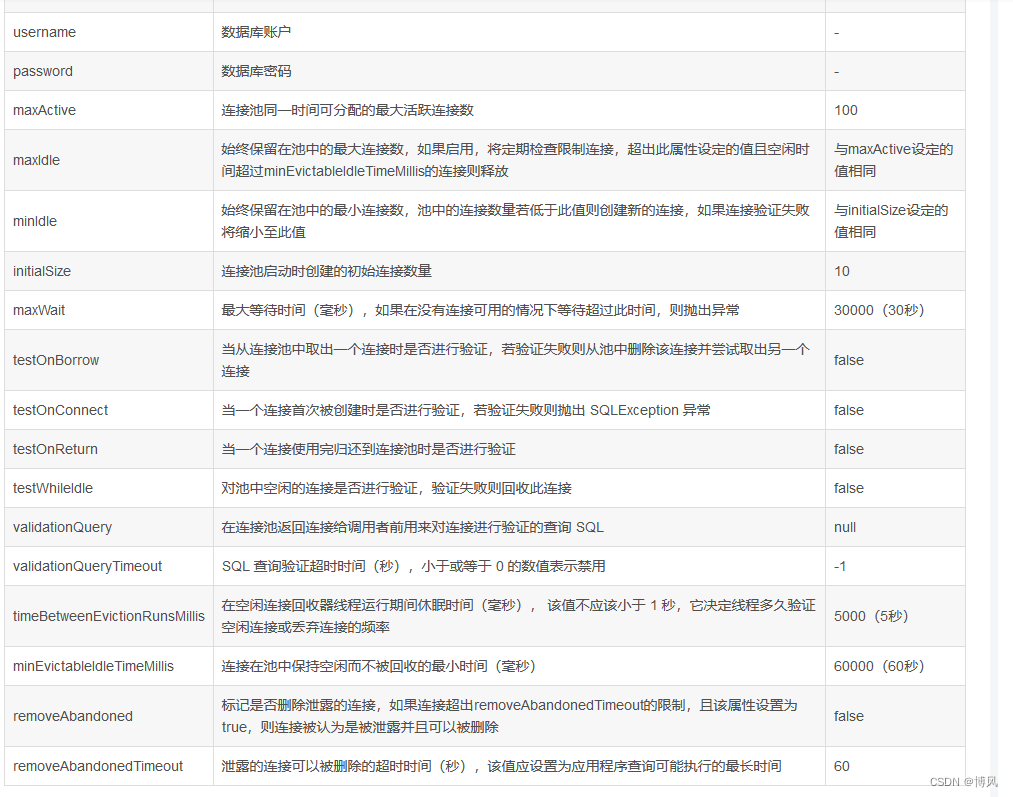Click the "maxActive" property name
1013x797 pixels.
point(44,110)
